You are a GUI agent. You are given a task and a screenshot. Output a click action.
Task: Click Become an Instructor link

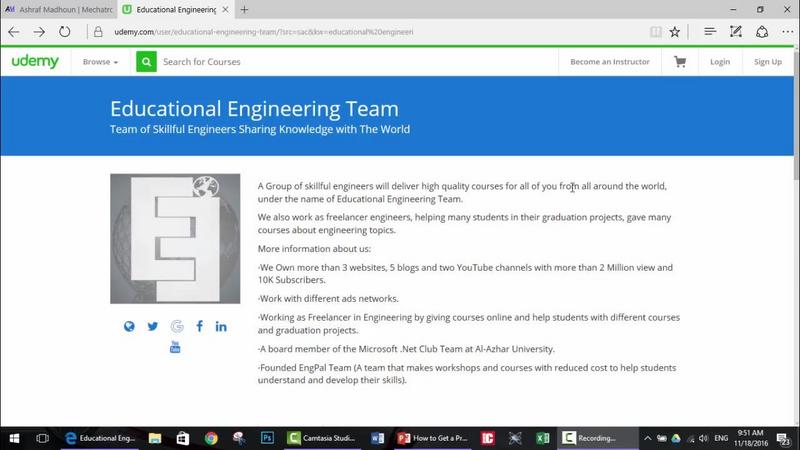click(x=610, y=62)
